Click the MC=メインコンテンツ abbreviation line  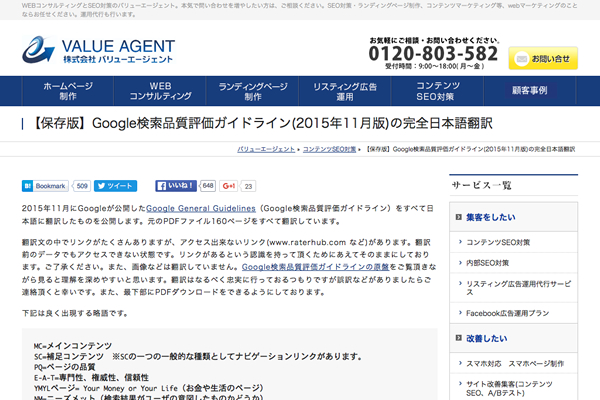click(73, 346)
